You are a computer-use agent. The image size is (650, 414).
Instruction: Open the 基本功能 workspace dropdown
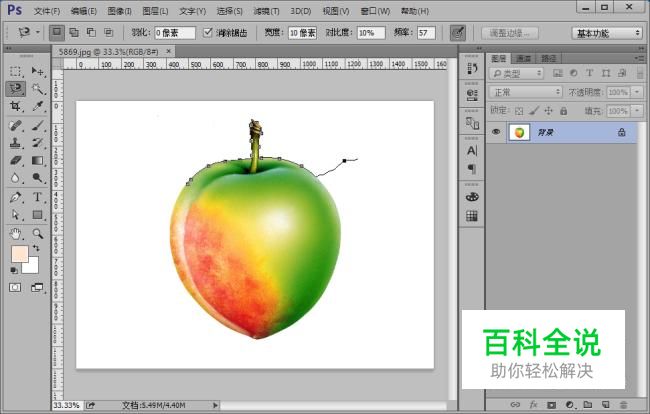coord(607,33)
